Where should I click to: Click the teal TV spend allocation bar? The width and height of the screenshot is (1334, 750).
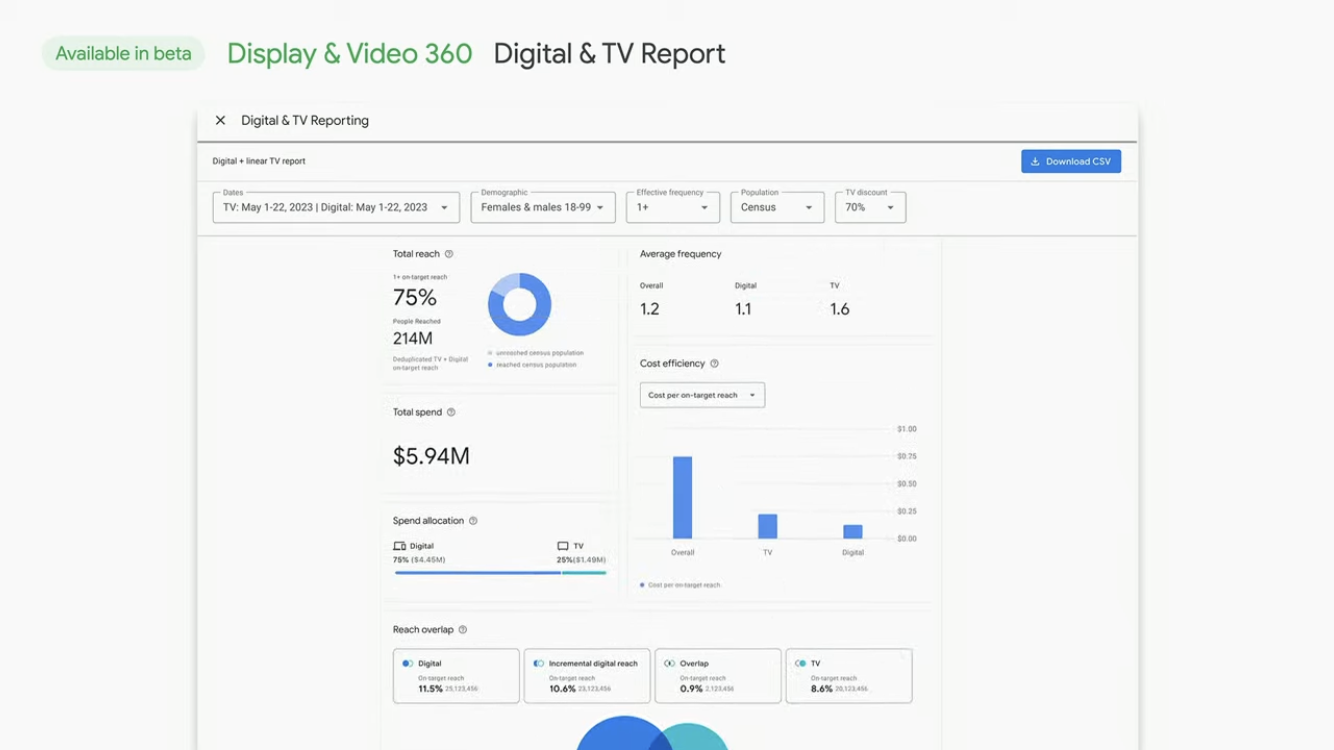click(x=584, y=572)
